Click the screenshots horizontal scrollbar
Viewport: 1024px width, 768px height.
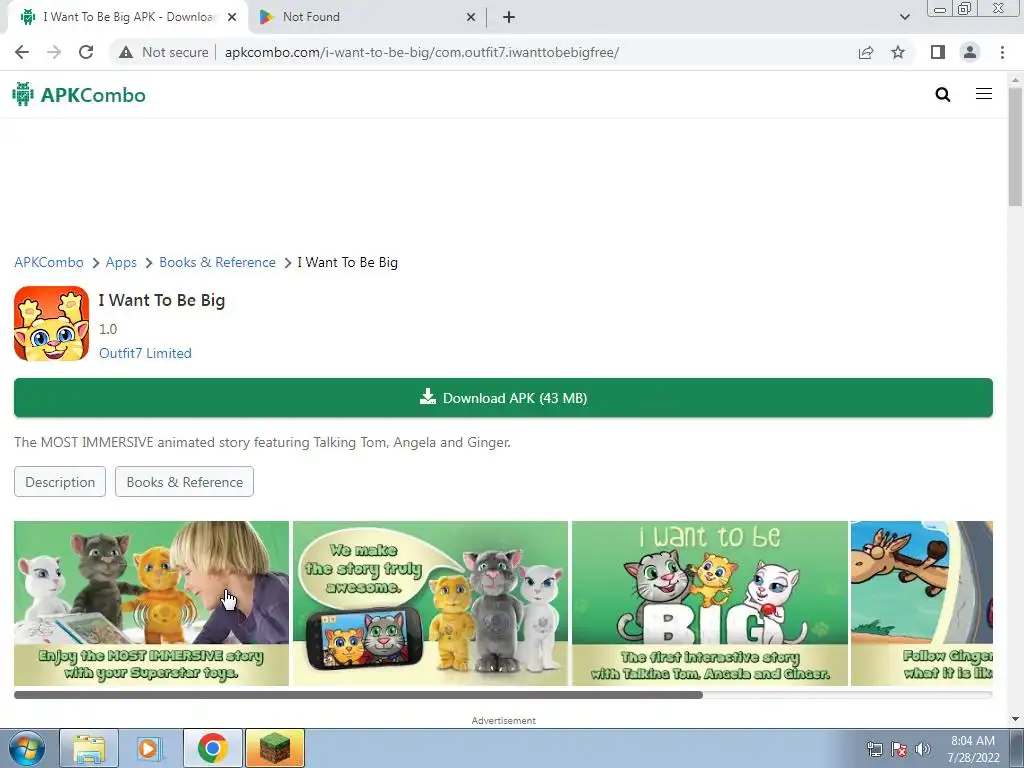pyautogui.click(x=359, y=695)
